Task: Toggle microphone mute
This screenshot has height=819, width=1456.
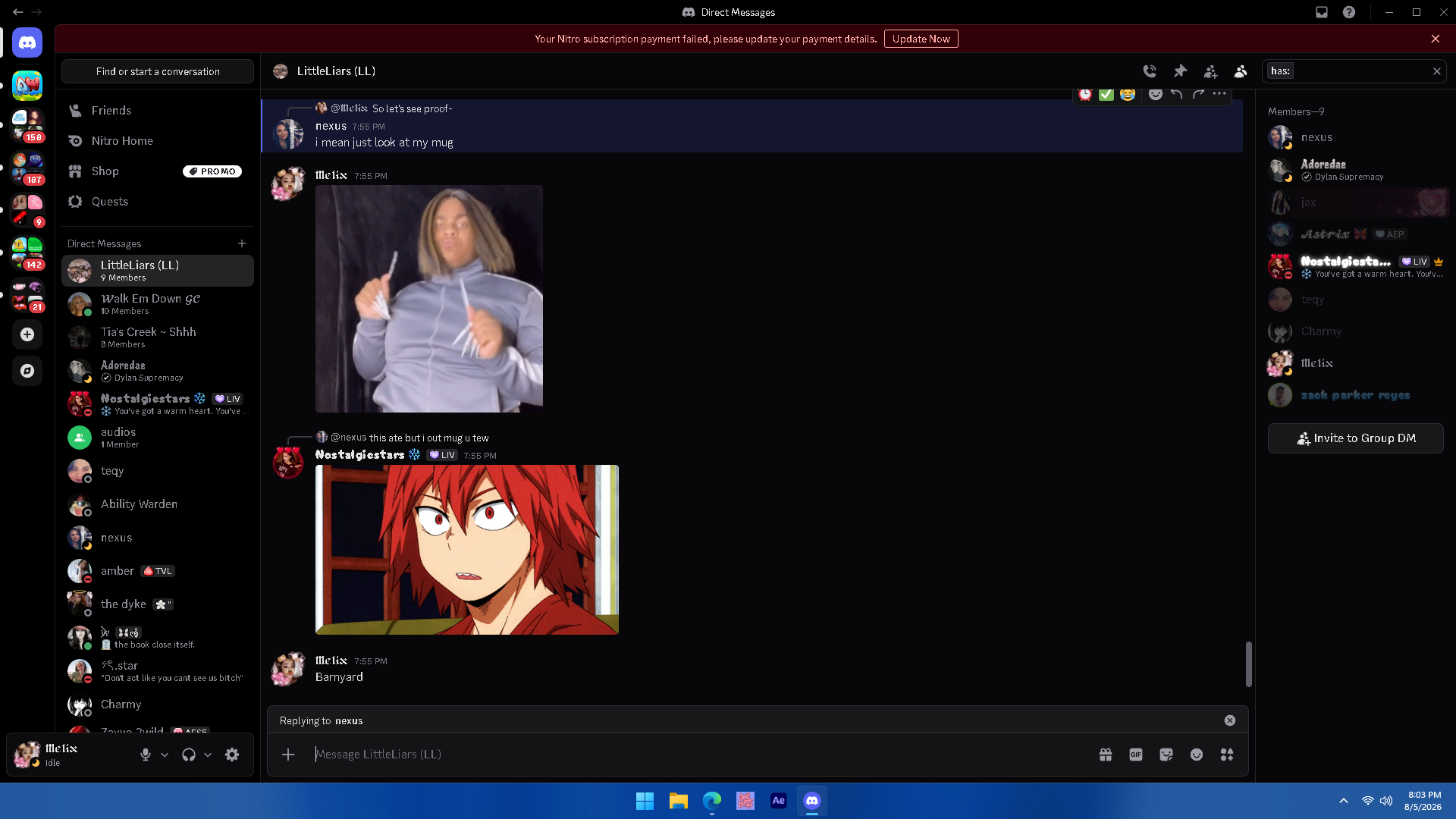Action: (x=145, y=755)
